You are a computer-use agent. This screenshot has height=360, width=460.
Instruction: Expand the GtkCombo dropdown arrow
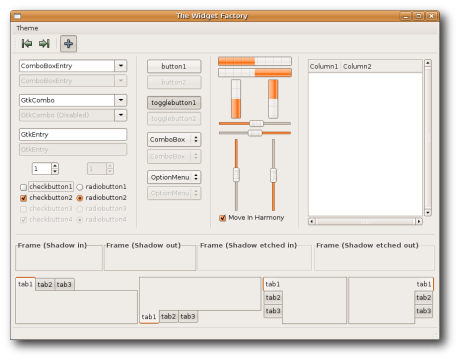[121, 100]
